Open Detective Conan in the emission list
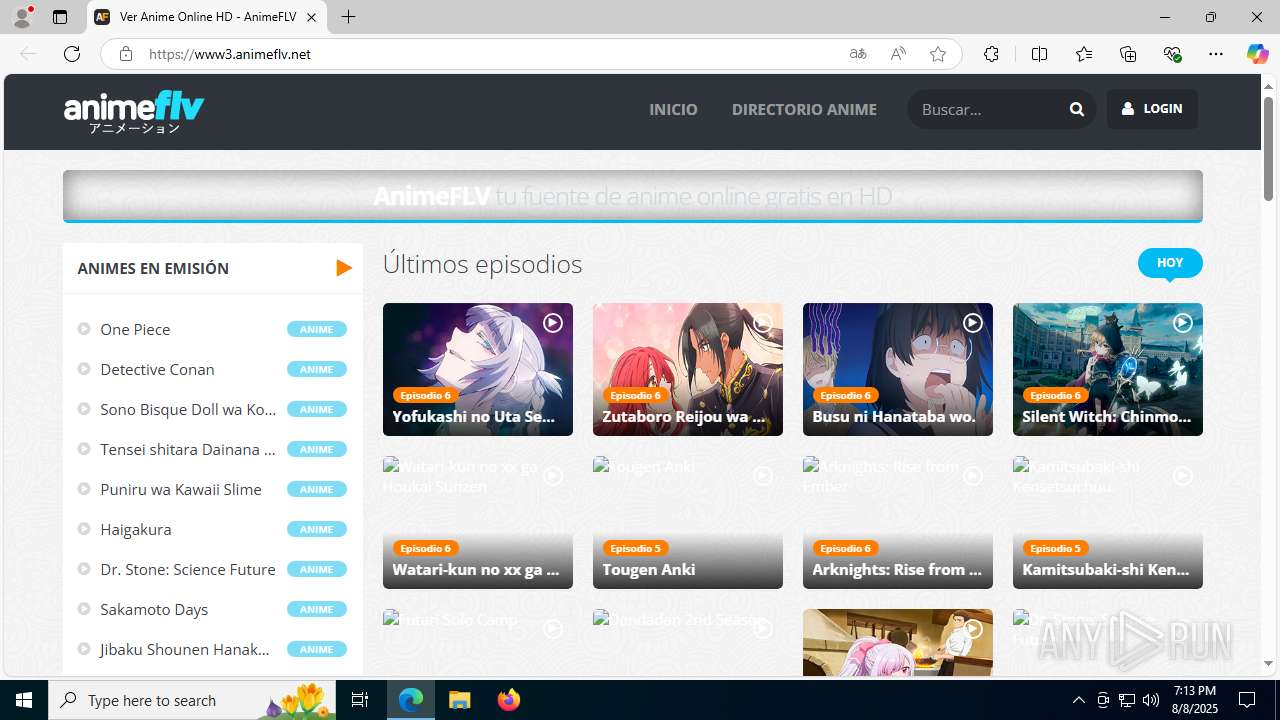The width and height of the screenshot is (1280, 720). 157,369
